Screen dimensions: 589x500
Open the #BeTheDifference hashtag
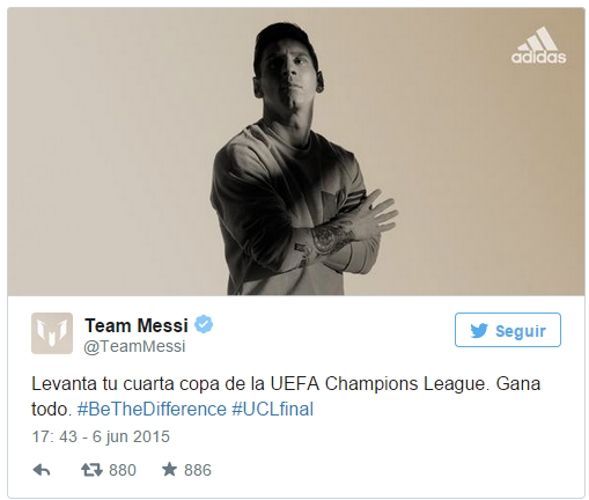coord(152,409)
